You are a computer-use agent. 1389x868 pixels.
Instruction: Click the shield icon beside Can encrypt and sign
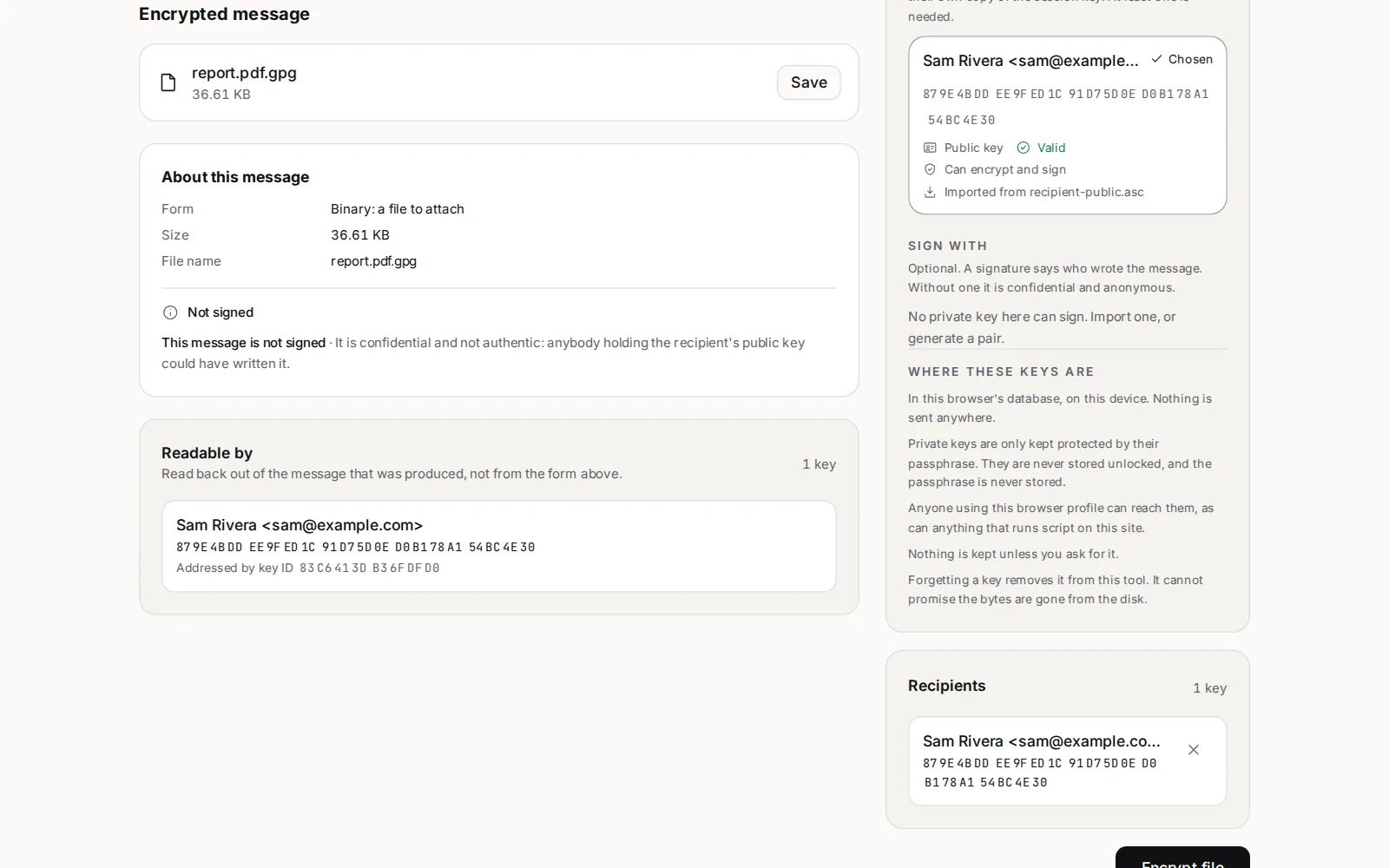[x=930, y=169]
